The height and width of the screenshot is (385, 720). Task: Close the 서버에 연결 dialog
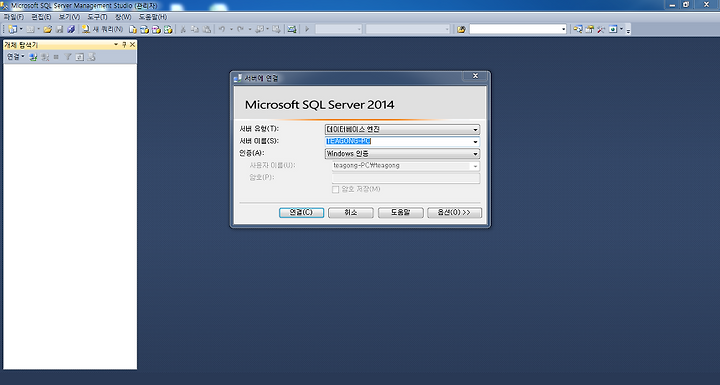click(x=475, y=76)
